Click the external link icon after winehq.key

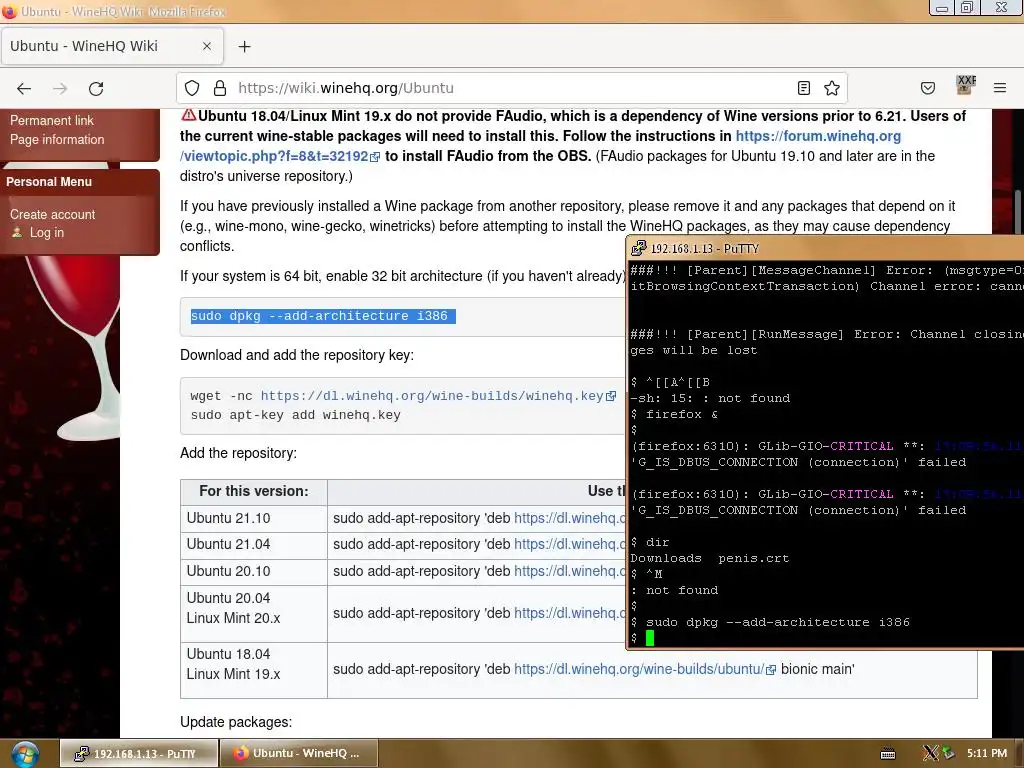pos(611,396)
